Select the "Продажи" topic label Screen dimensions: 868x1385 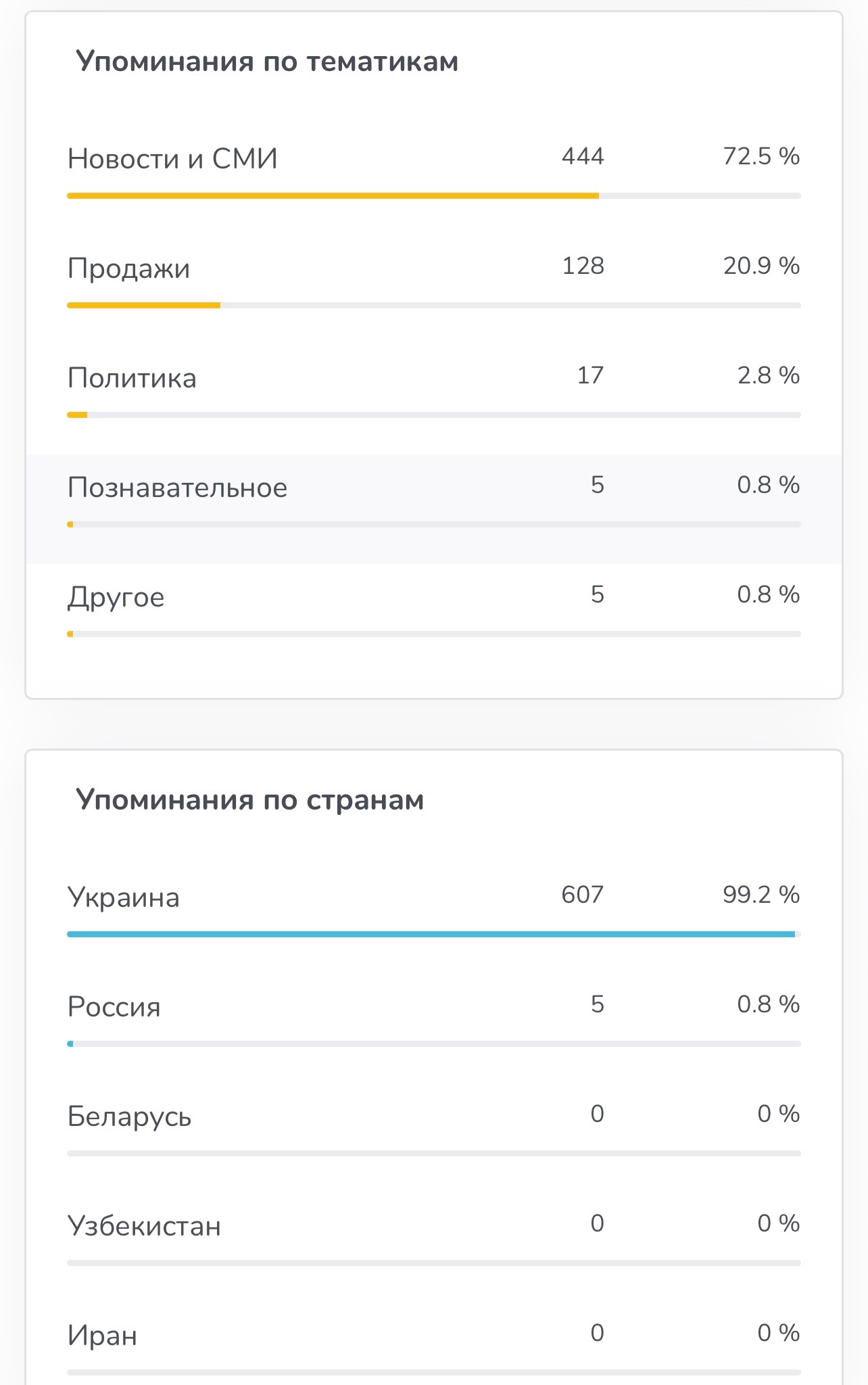click(x=128, y=268)
